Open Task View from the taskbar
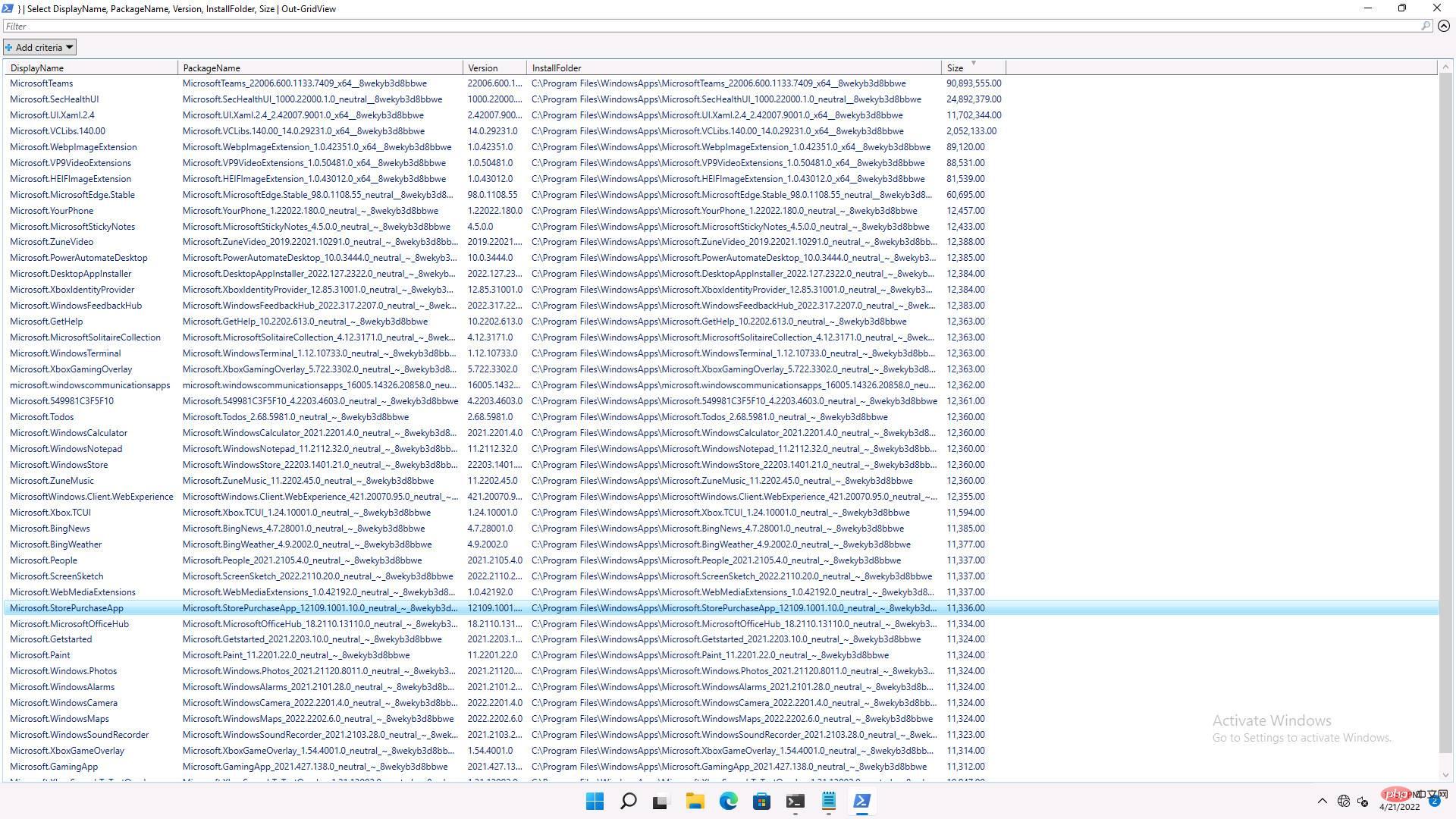 pyautogui.click(x=661, y=801)
